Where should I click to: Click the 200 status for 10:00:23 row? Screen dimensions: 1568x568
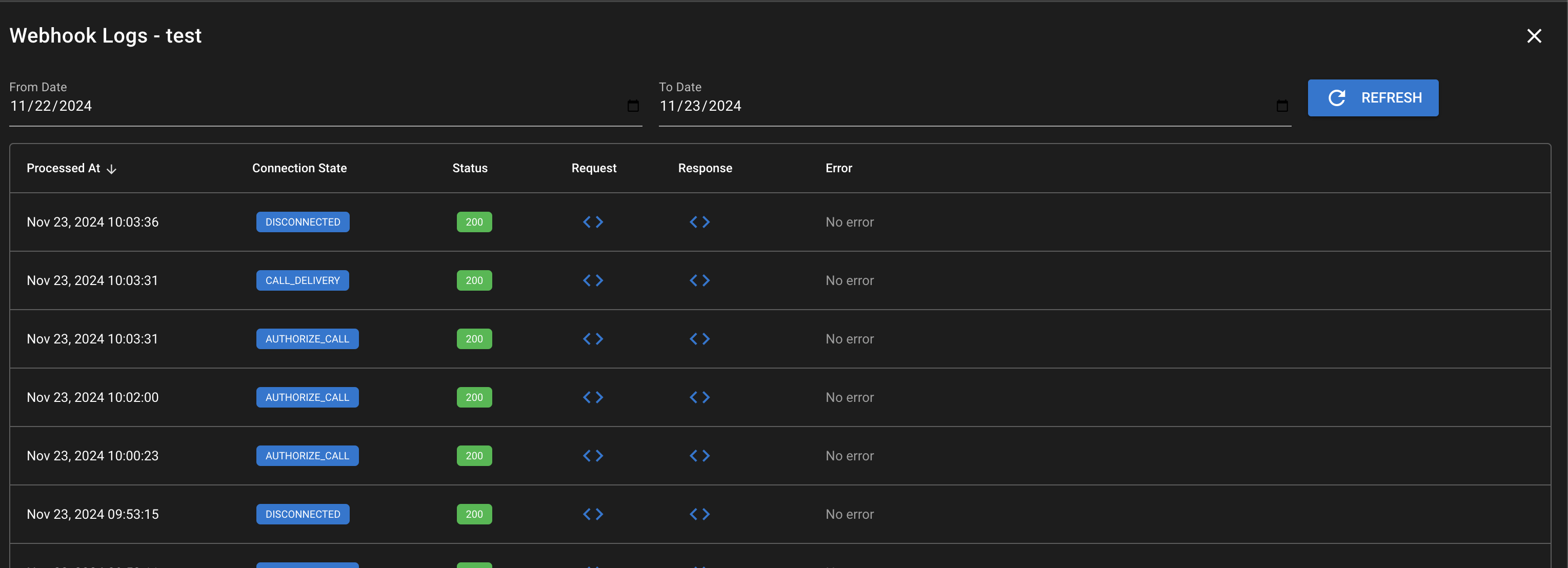(474, 456)
